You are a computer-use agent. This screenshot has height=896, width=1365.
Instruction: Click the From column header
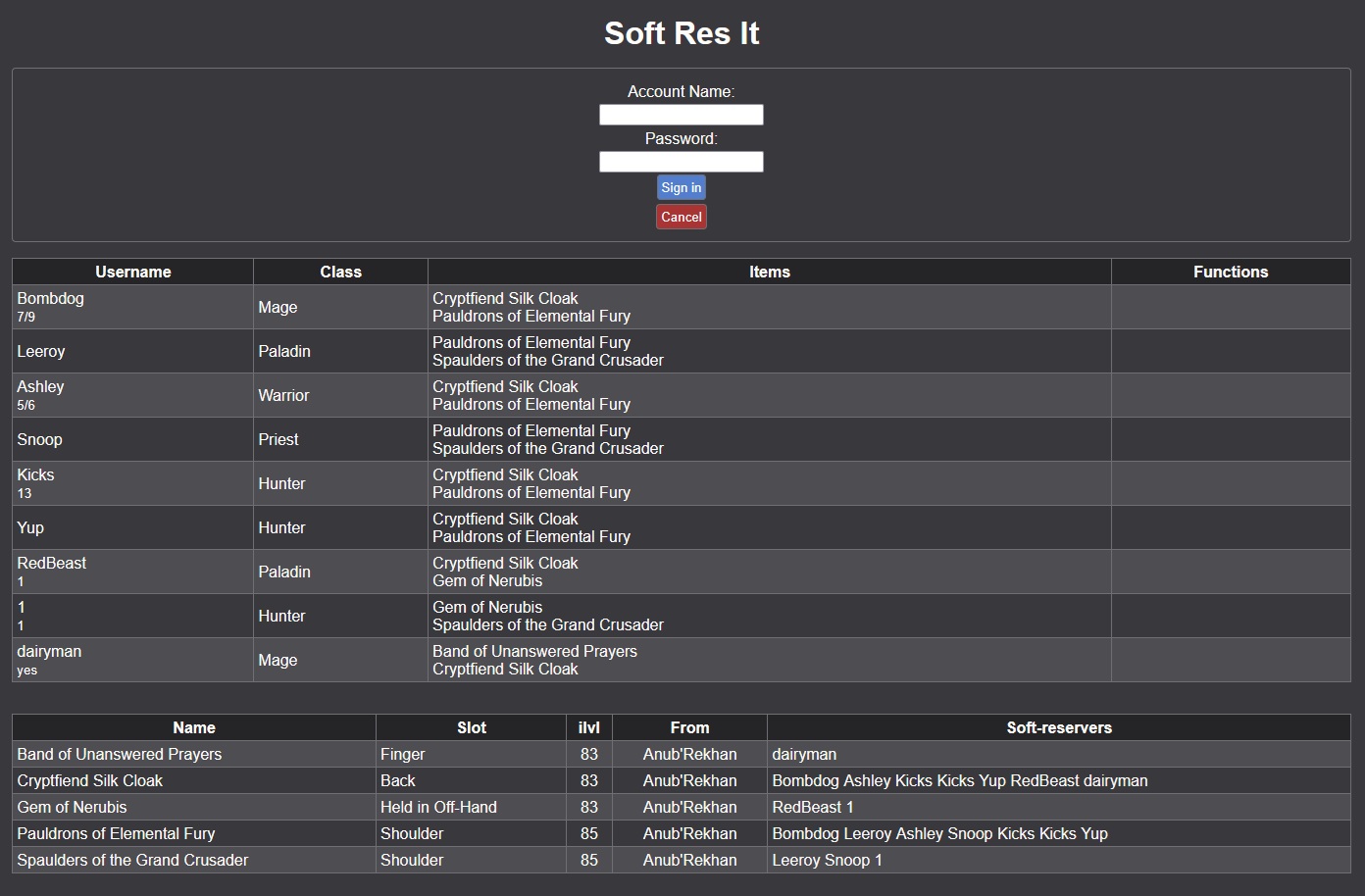point(689,727)
